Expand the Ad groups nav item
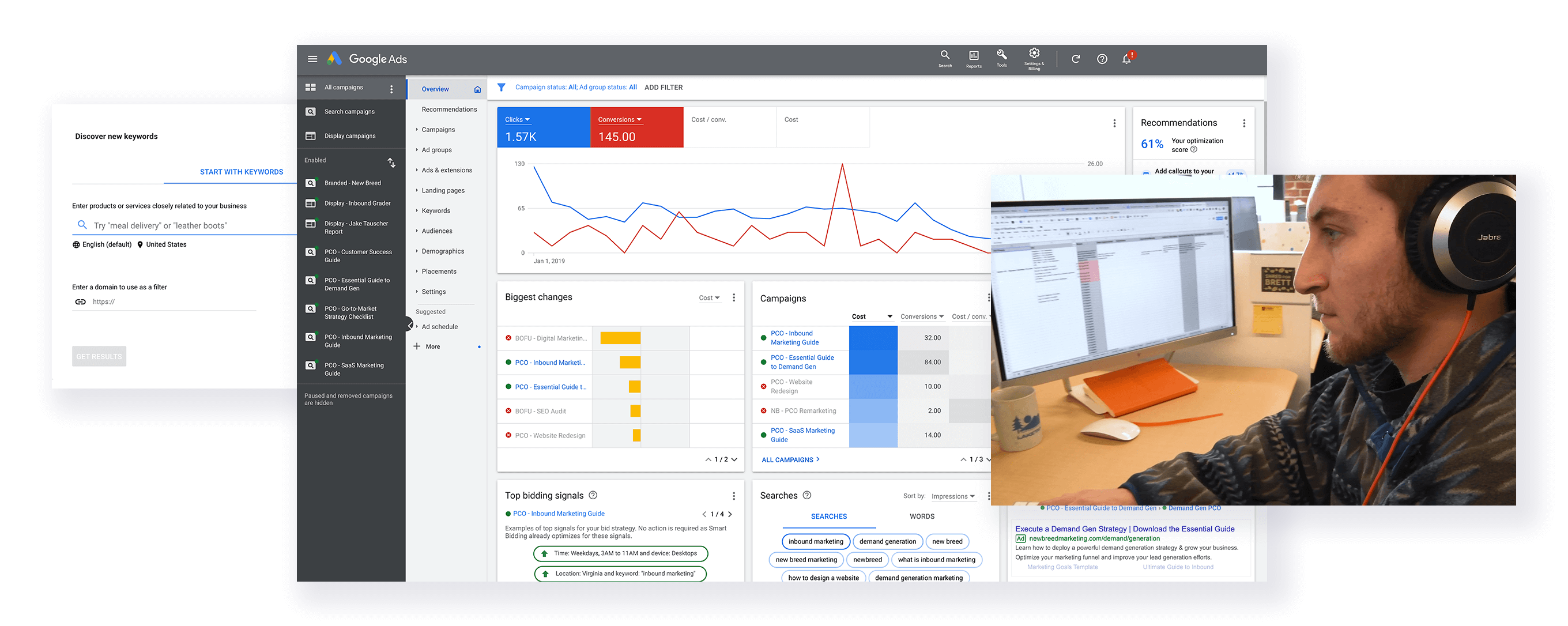 436,150
